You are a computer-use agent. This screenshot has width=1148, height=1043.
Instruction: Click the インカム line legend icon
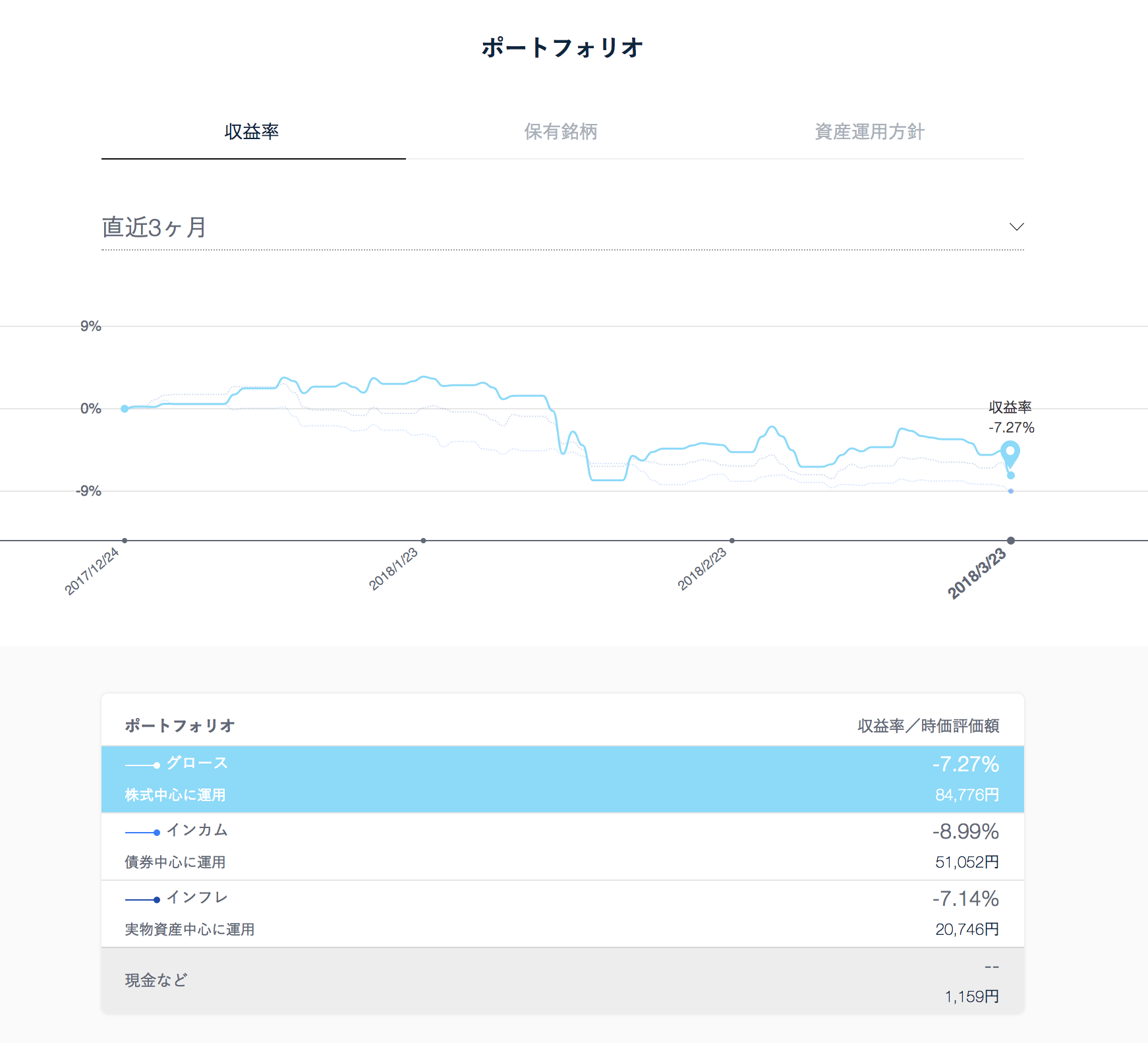[x=142, y=832]
